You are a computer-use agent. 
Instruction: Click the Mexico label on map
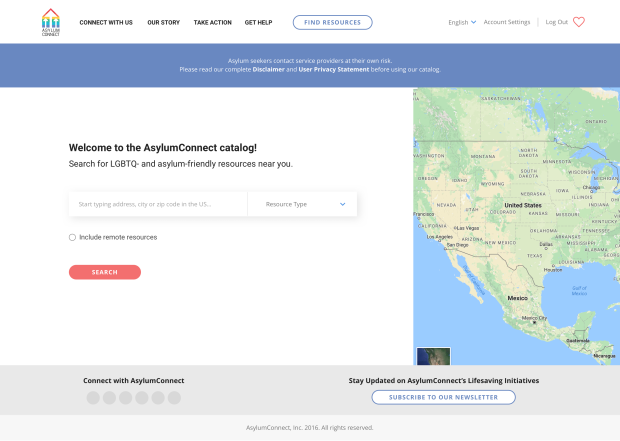pyautogui.click(x=518, y=298)
